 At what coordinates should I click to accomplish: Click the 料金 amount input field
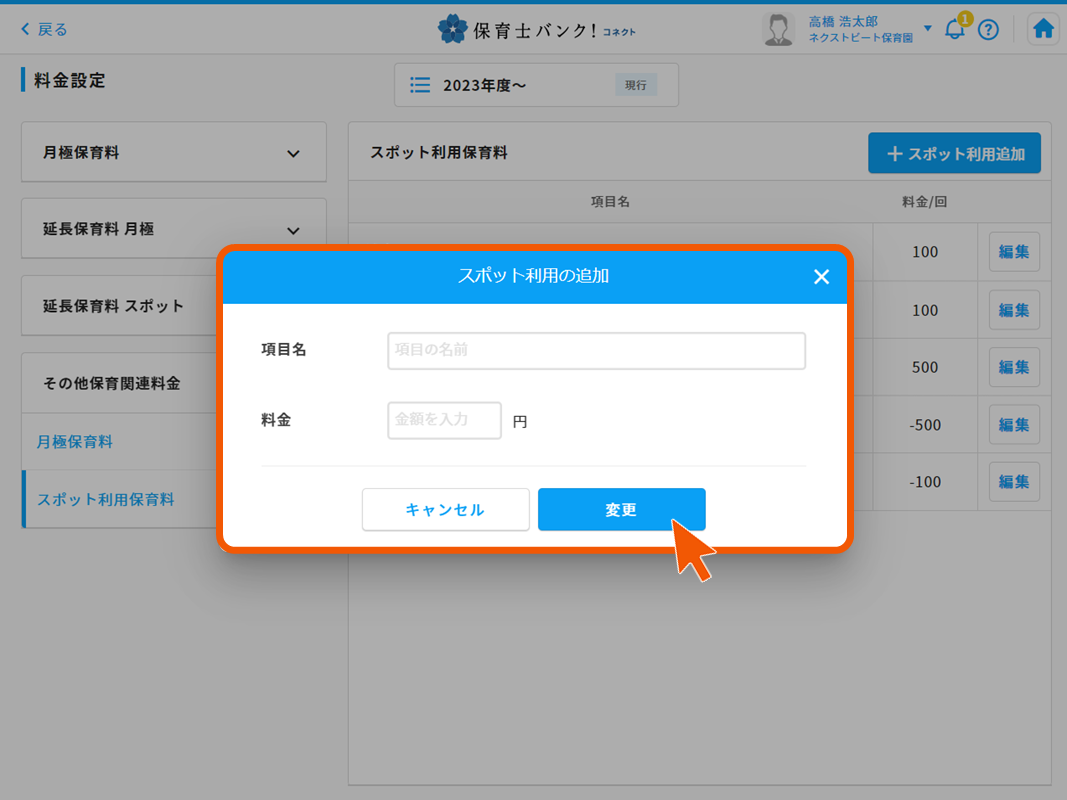[x=444, y=420]
